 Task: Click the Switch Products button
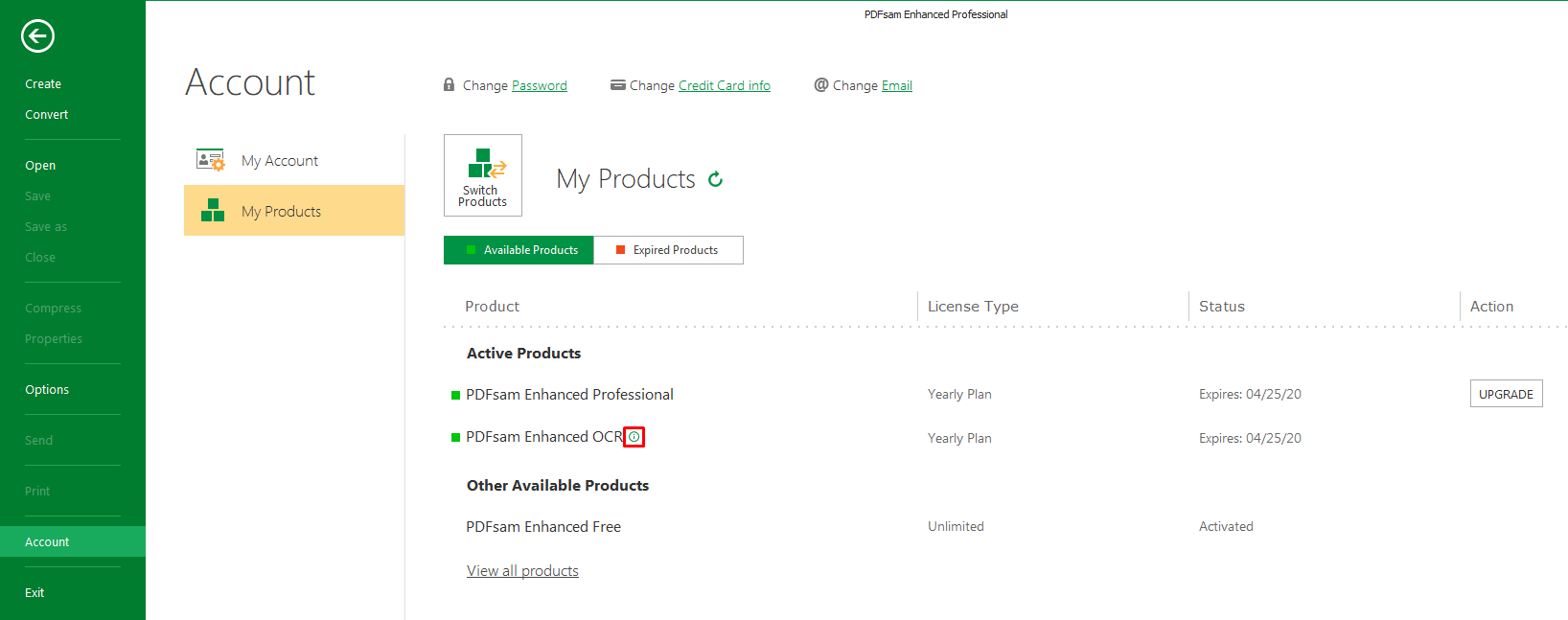coord(483,175)
